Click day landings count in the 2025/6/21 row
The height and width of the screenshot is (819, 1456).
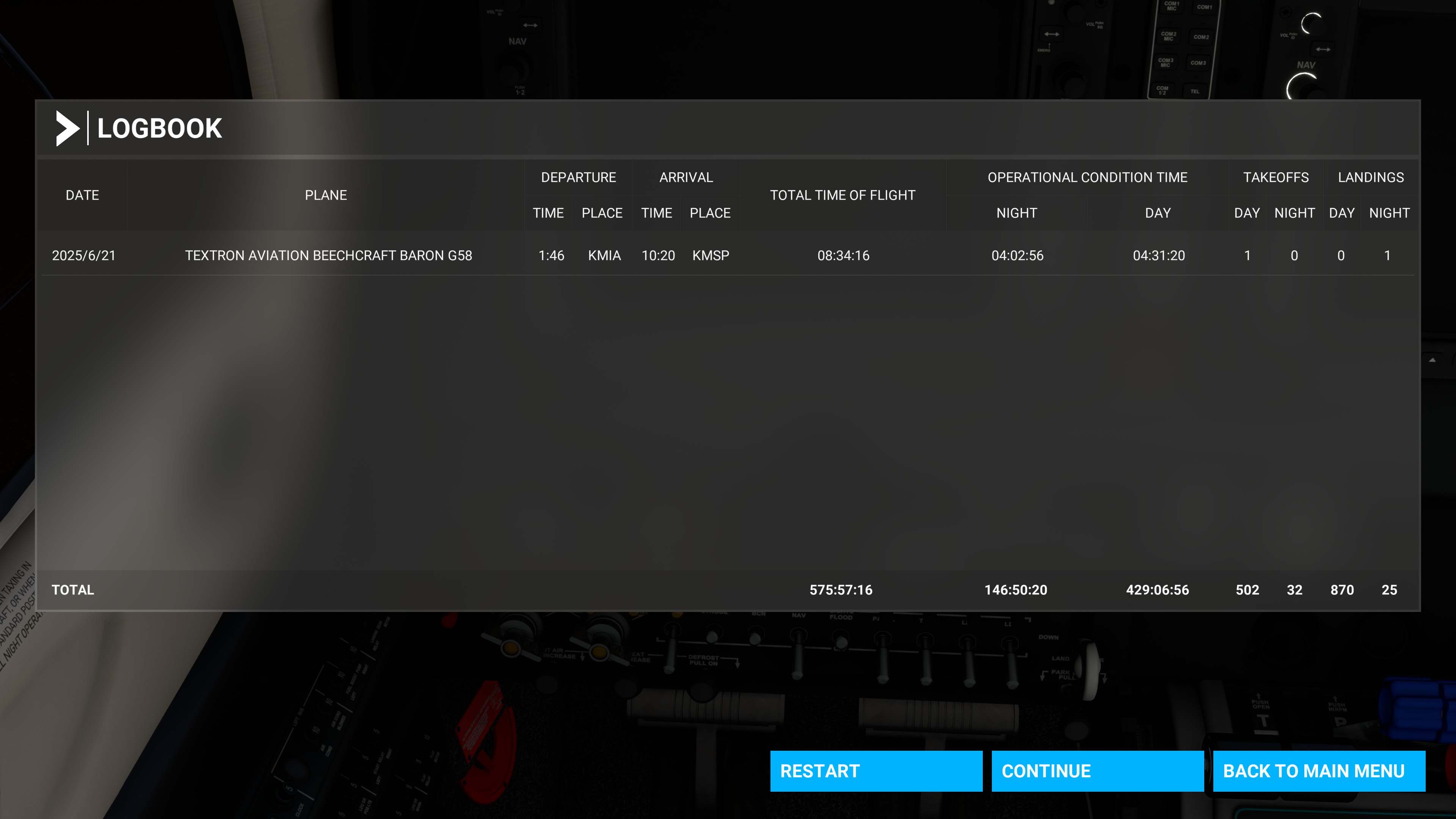(x=1341, y=256)
